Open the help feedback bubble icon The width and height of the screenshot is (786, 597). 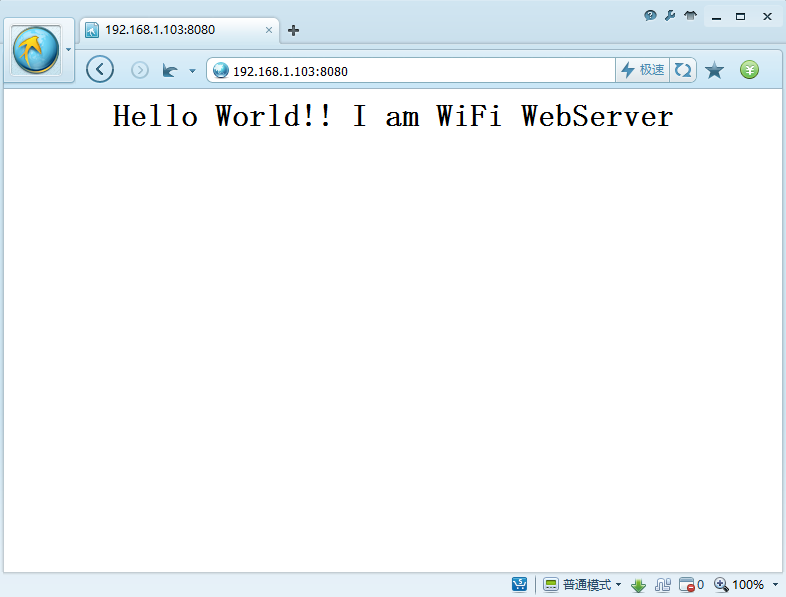[650, 16]
